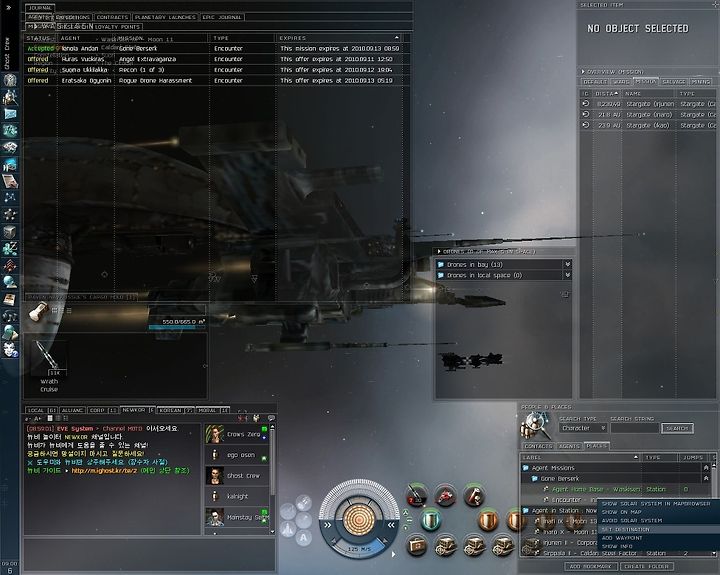
Task: Select Agent Home Base station bookmark
Action: (618, 489)
